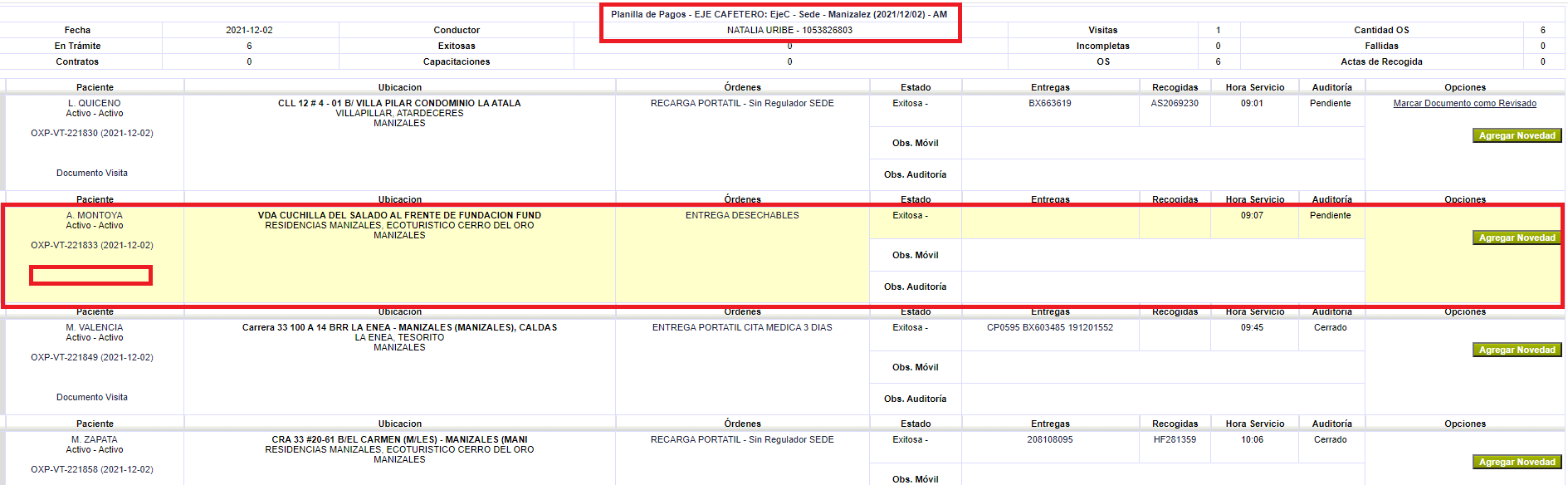The image size is (1568, 485).
Task: Click patient name M. ZAPATA
Action: (95, 439)
